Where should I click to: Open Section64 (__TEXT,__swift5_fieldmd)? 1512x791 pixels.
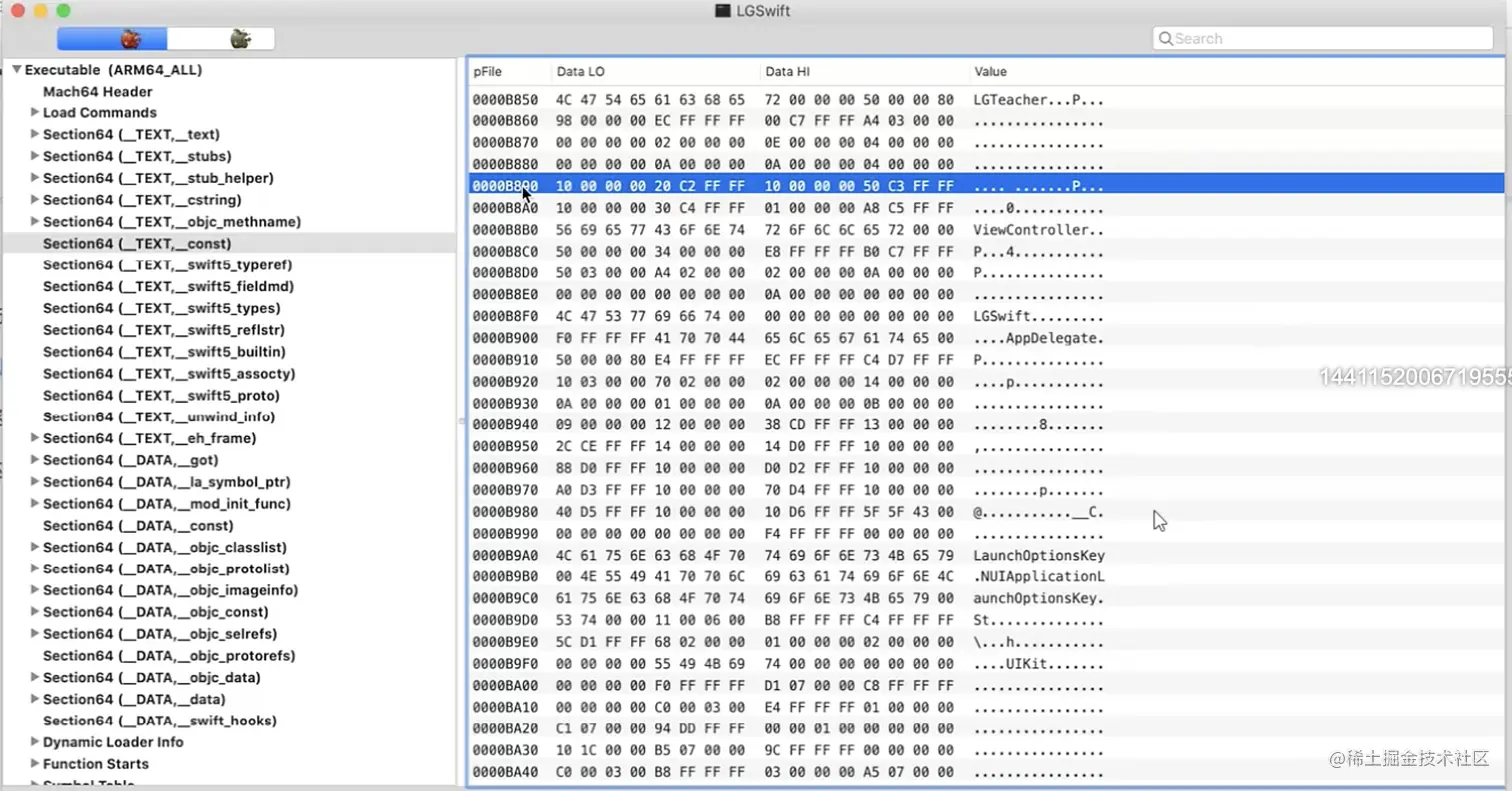[x=168, y=286]
